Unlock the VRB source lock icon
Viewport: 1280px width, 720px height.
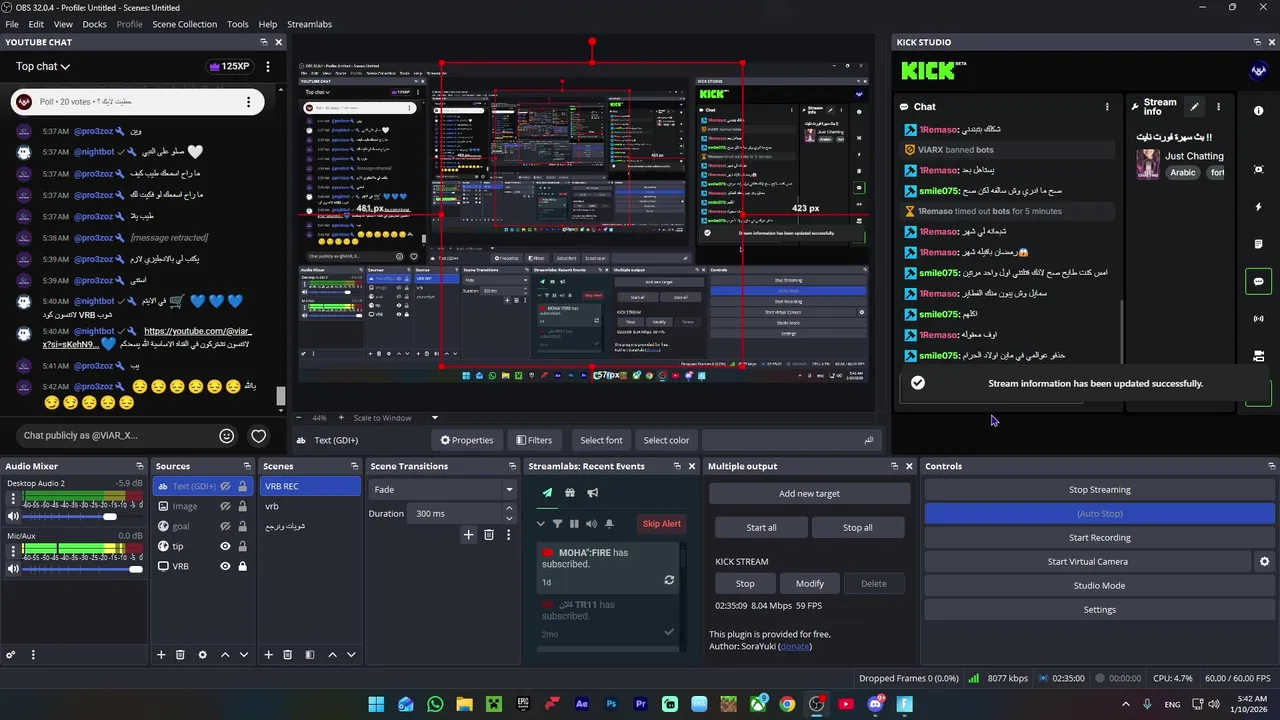(x=242, y=566)
